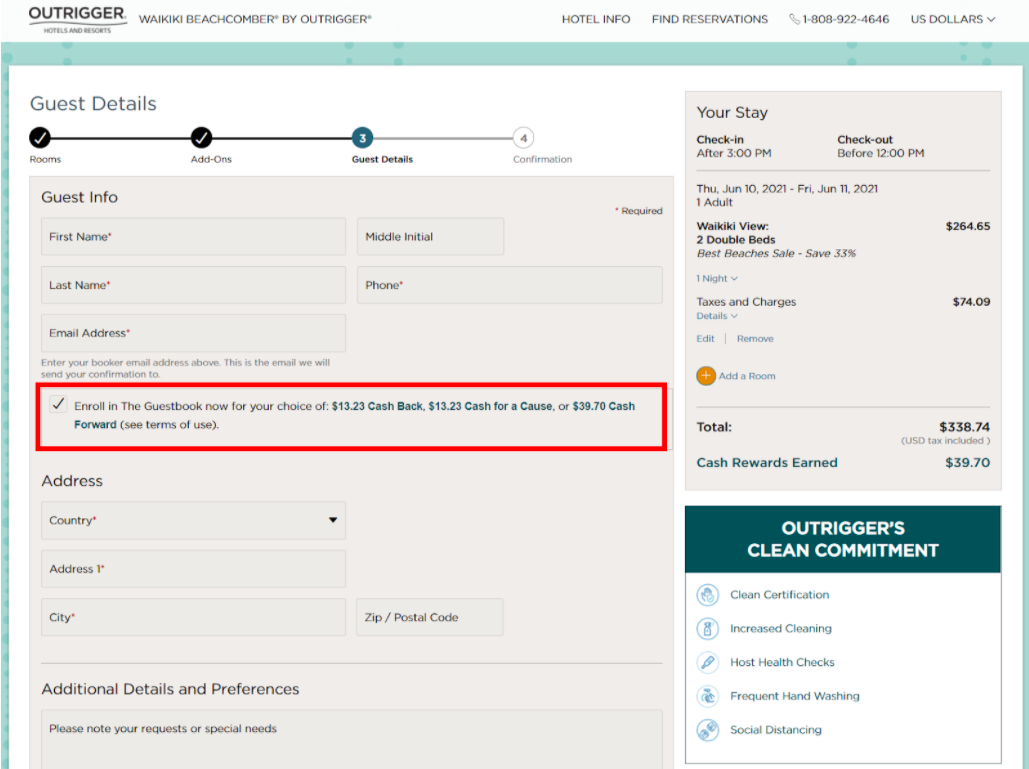This screenshot has height=769, width=1029.
Task: Expand the 1 Night breakdown
Action: pos(717,278)
